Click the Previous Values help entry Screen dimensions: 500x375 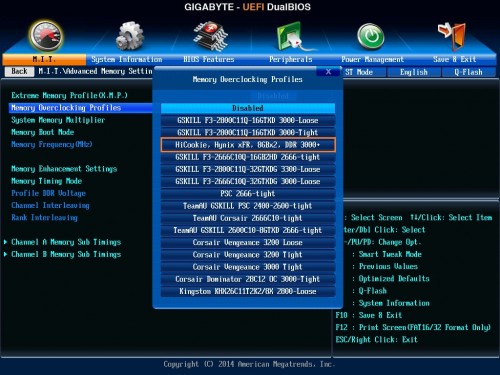385,267
